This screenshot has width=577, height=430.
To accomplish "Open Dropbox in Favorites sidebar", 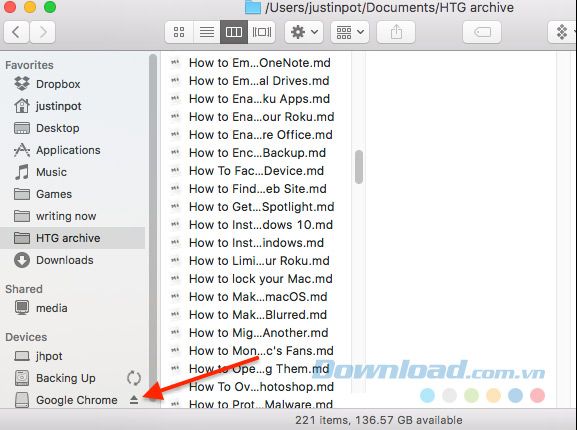I will [x=72, y=84].
